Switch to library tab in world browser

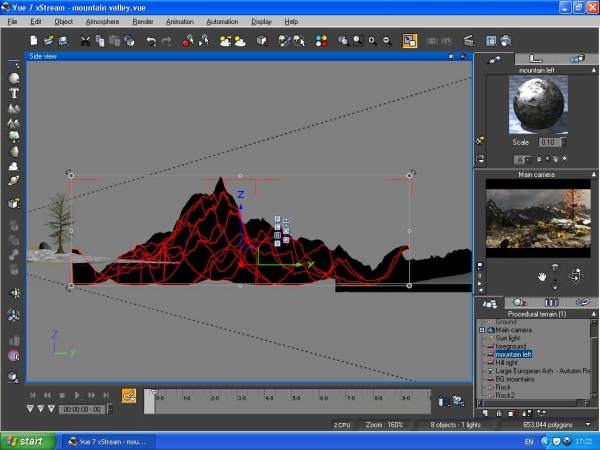point(551,303)
